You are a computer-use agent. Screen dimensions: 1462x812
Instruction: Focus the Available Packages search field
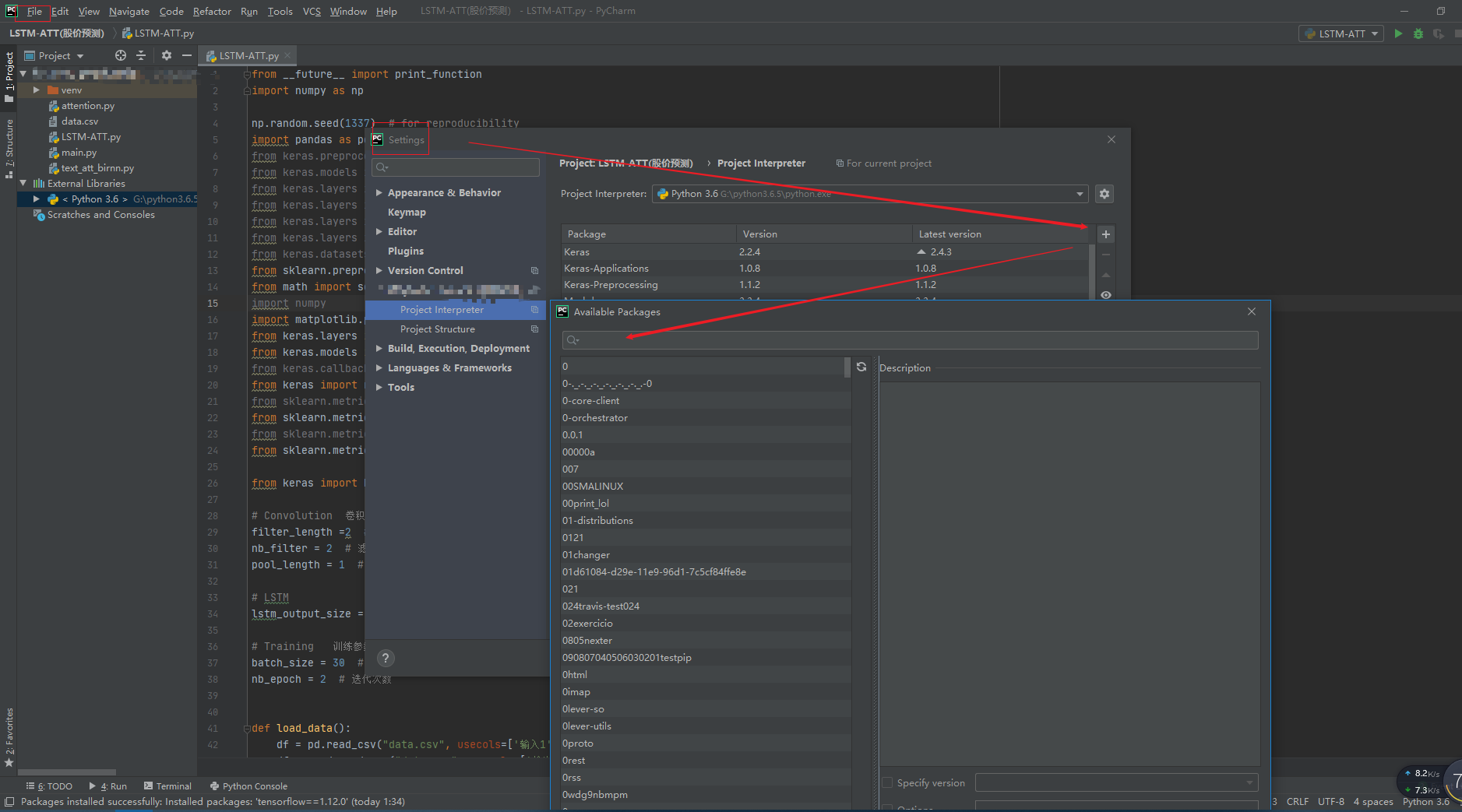tap(910, 340)
